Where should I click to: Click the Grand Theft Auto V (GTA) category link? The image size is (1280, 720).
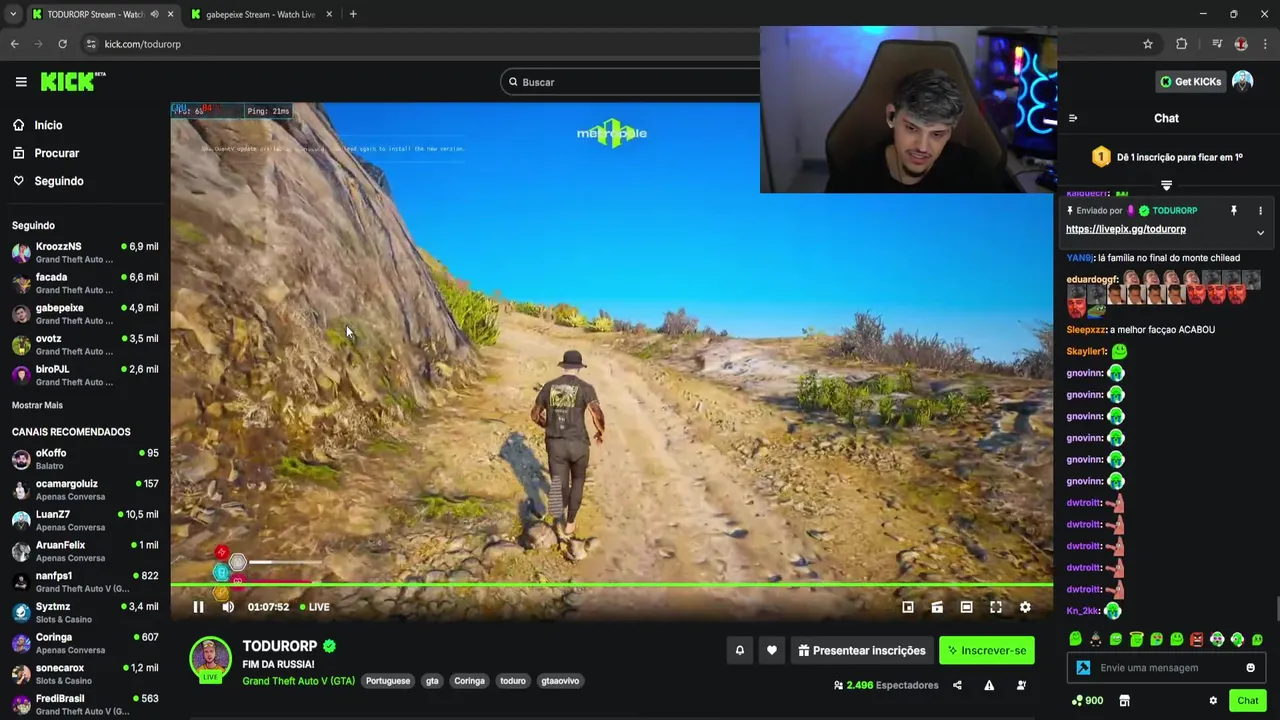pyautogui.click(x=298, y=681)
